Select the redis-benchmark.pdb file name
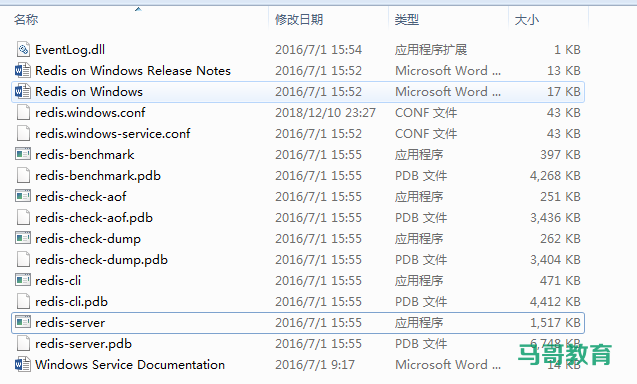Image resolution: width=637 pixels, height=384 pixels. 98,176
